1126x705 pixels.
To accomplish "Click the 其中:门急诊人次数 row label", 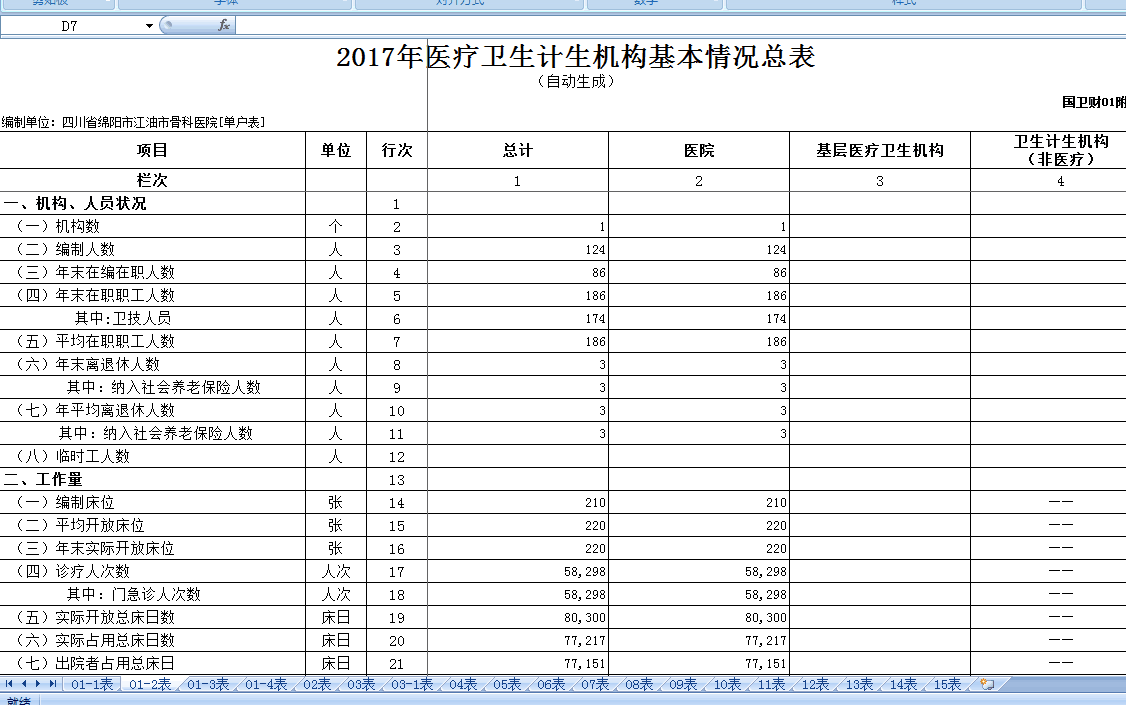I will pos(134,594).
